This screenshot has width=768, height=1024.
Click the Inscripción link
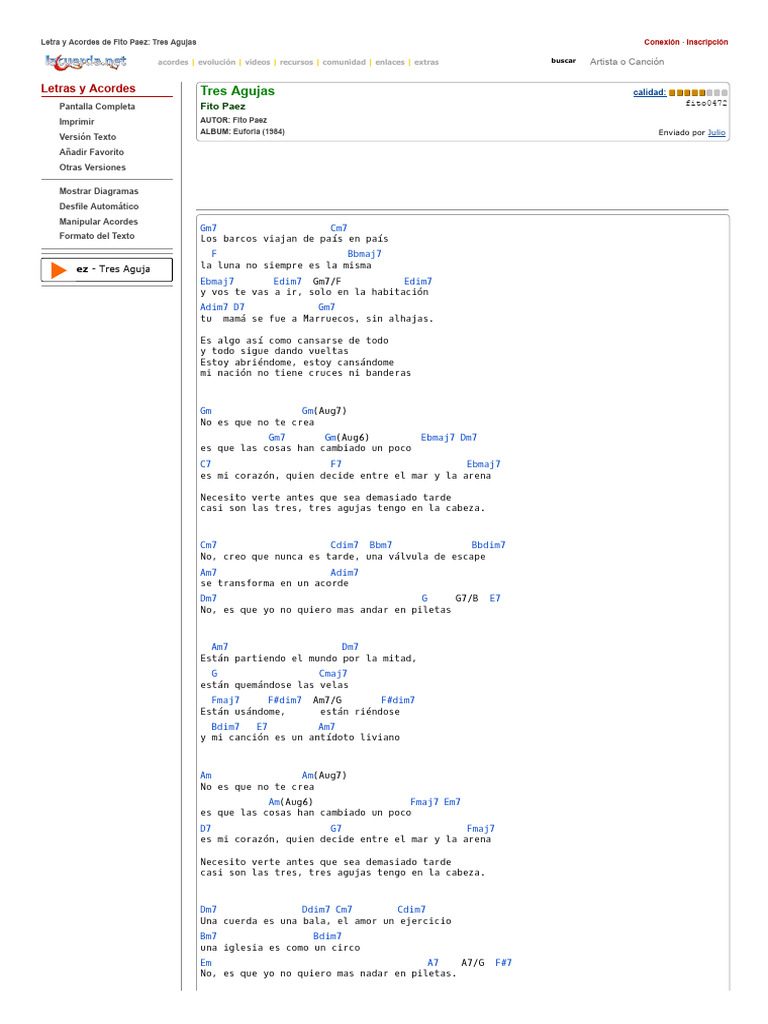[707, 42]
